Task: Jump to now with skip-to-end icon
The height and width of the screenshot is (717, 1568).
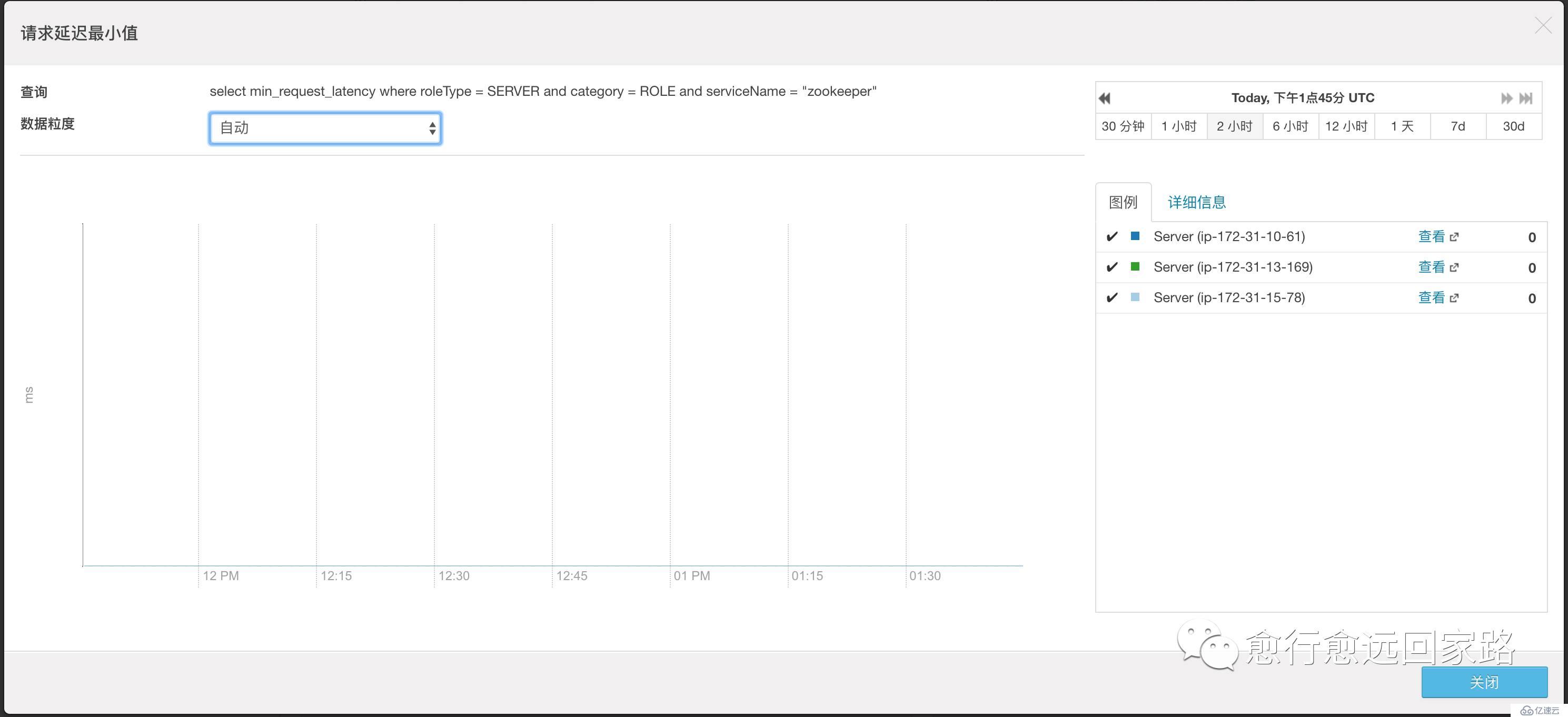Action: click(x=1525, y=98)
